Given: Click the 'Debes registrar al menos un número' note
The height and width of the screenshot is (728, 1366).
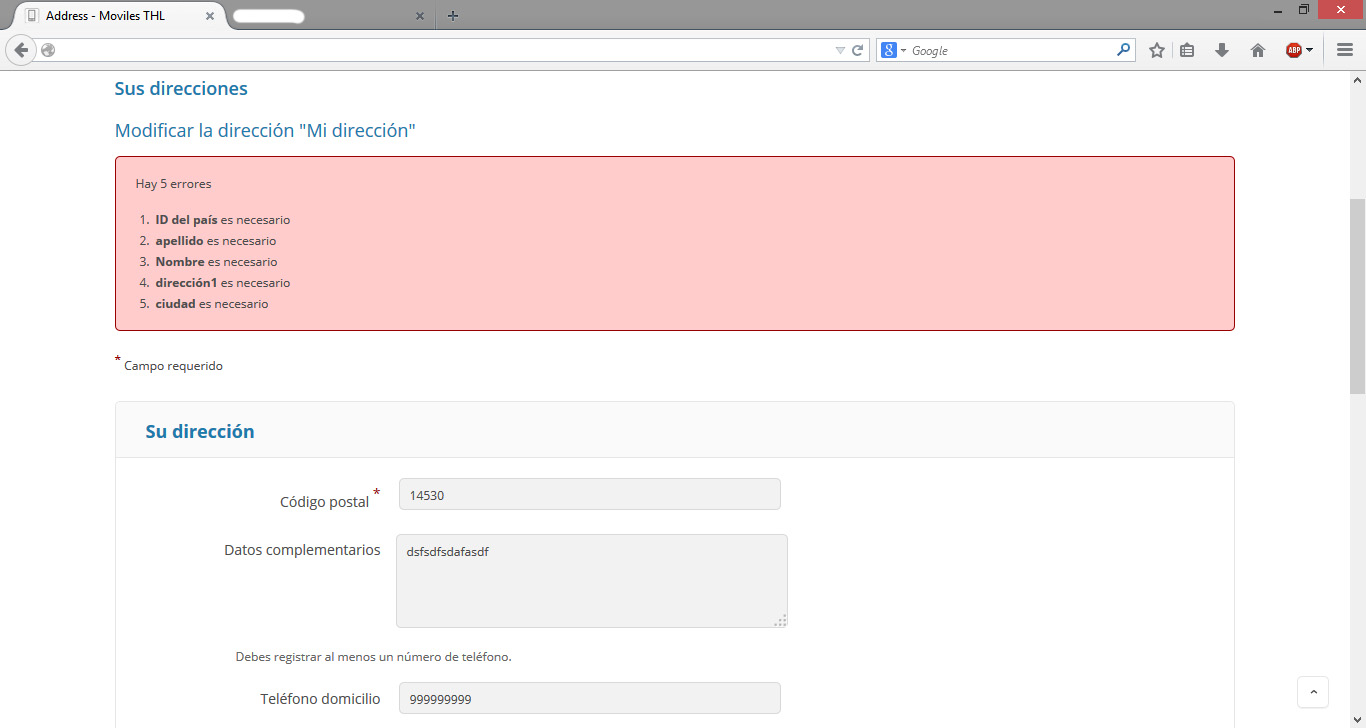Looking at the screenshot, I should [x=374, y=657].
